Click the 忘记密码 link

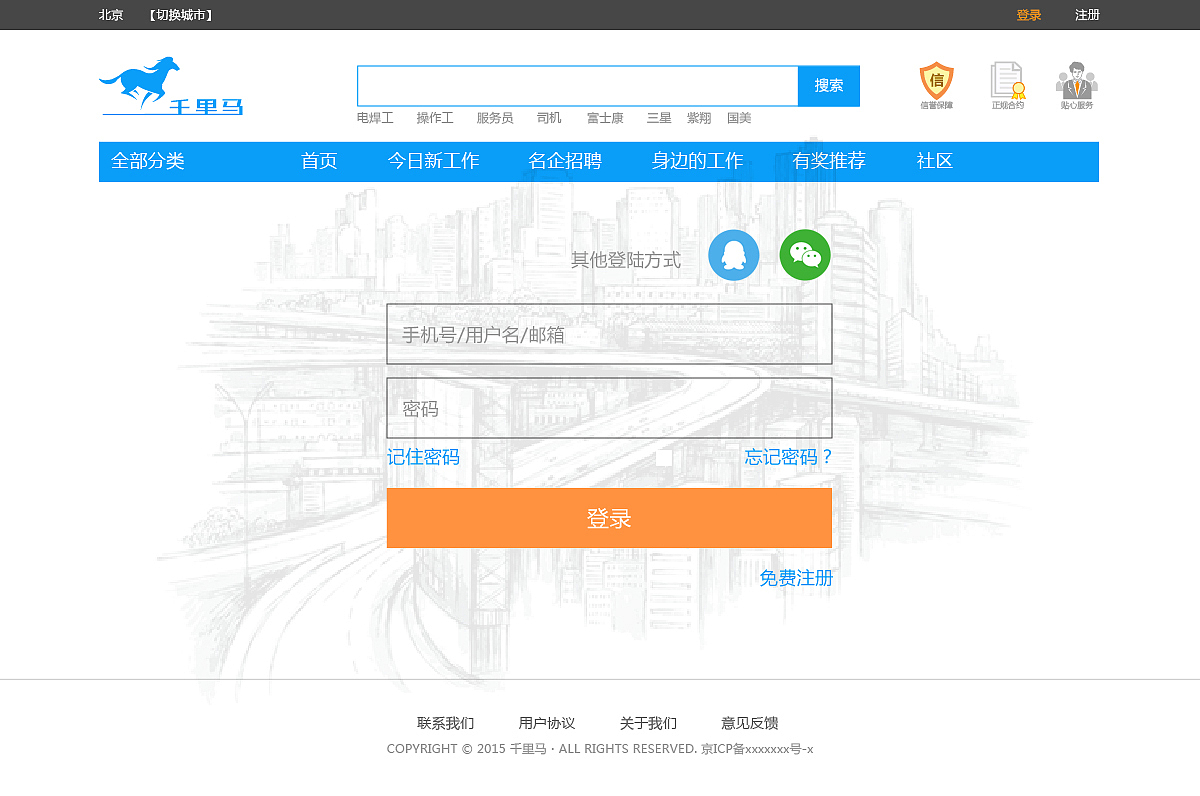[x=786, y=457]
